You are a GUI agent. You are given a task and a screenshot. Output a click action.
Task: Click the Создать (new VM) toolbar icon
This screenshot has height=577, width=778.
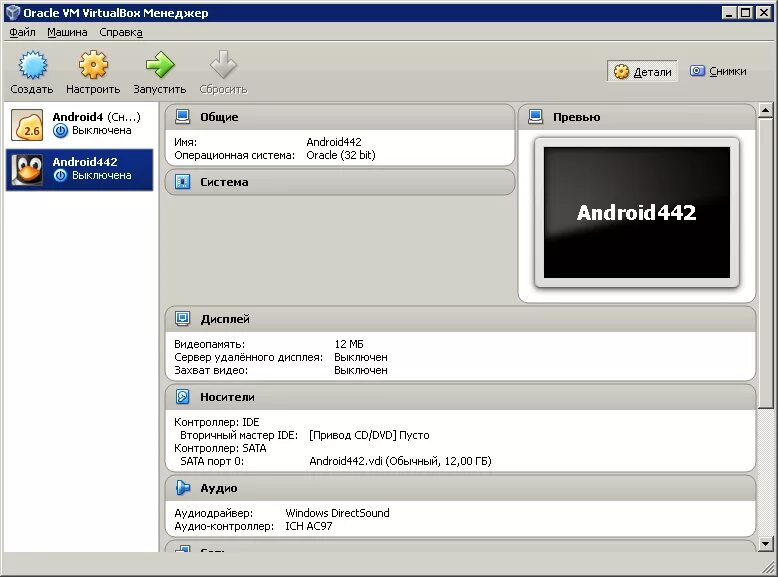(33, 64)
